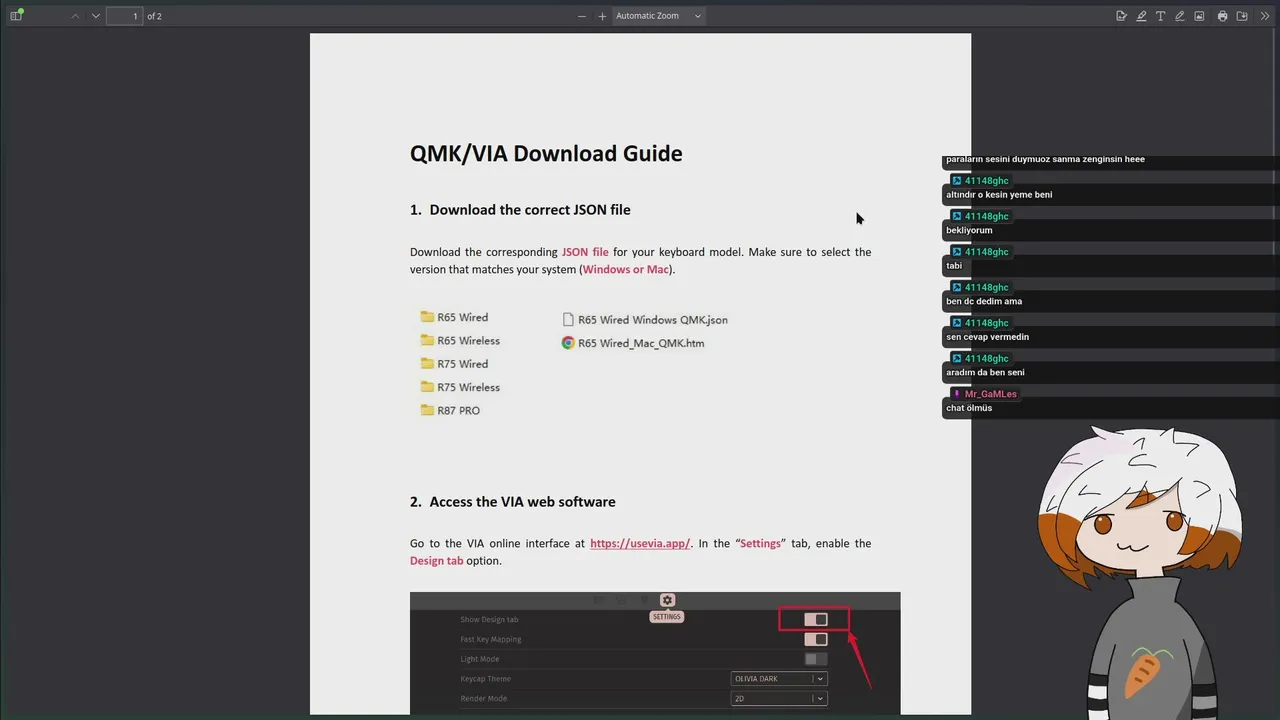Viewport: 1280px width, 720px height.
Task: Select the add image tool
Action: 1199,16
